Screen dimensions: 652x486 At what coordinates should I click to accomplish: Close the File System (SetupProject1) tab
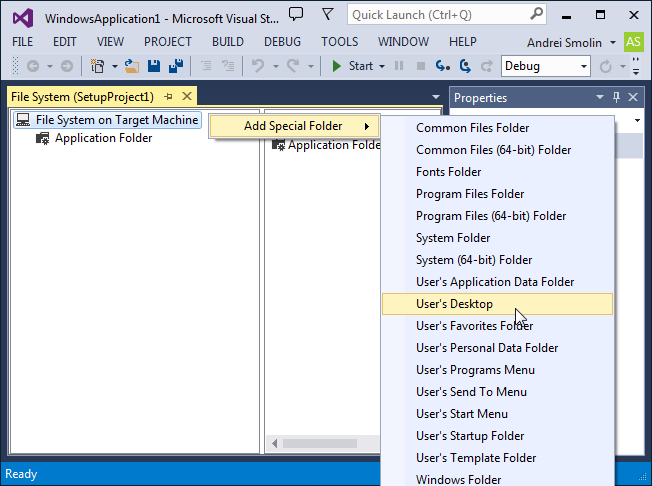(x=187, y=96)
